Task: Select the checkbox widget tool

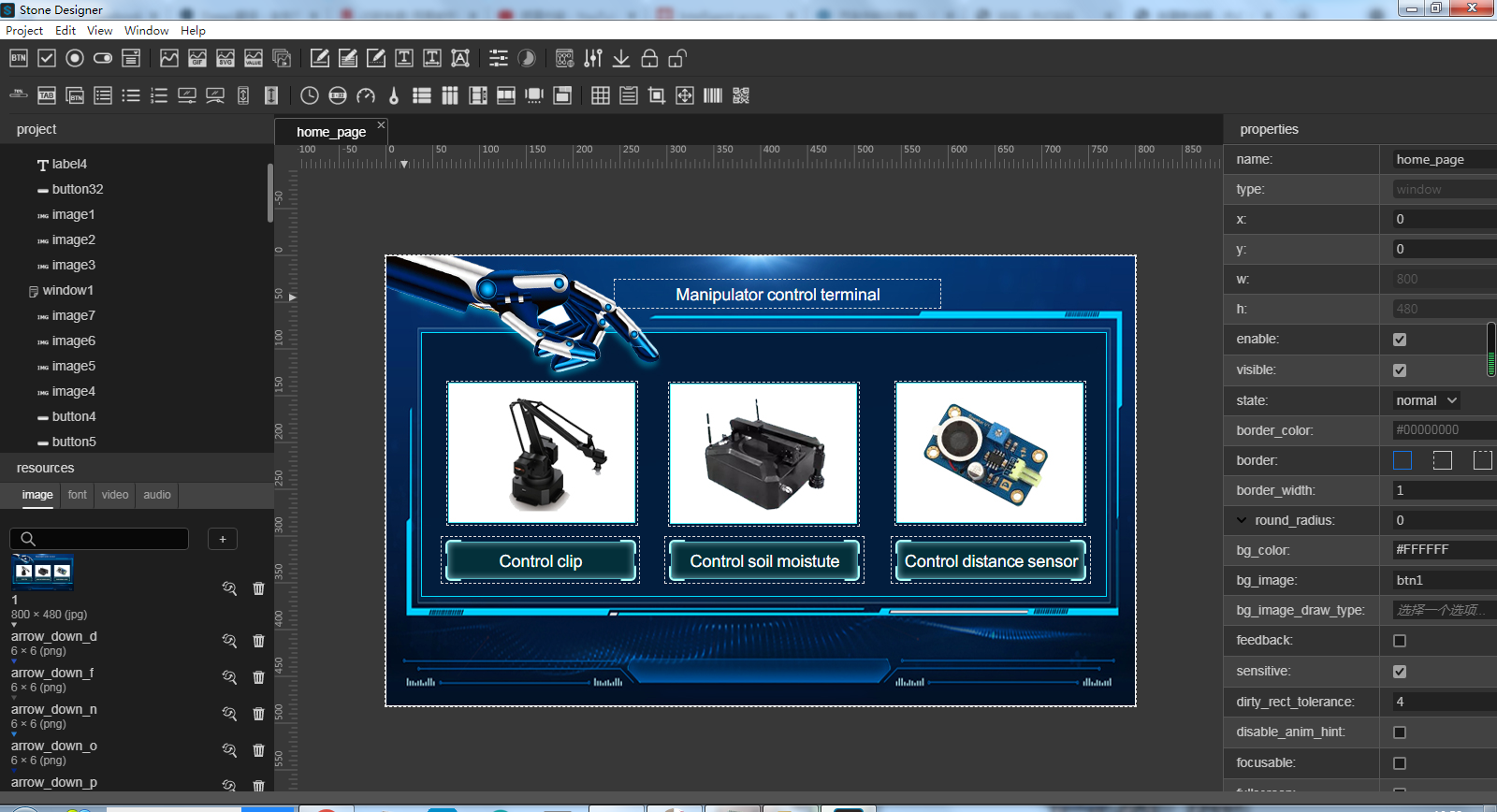Action: point(47,58)
